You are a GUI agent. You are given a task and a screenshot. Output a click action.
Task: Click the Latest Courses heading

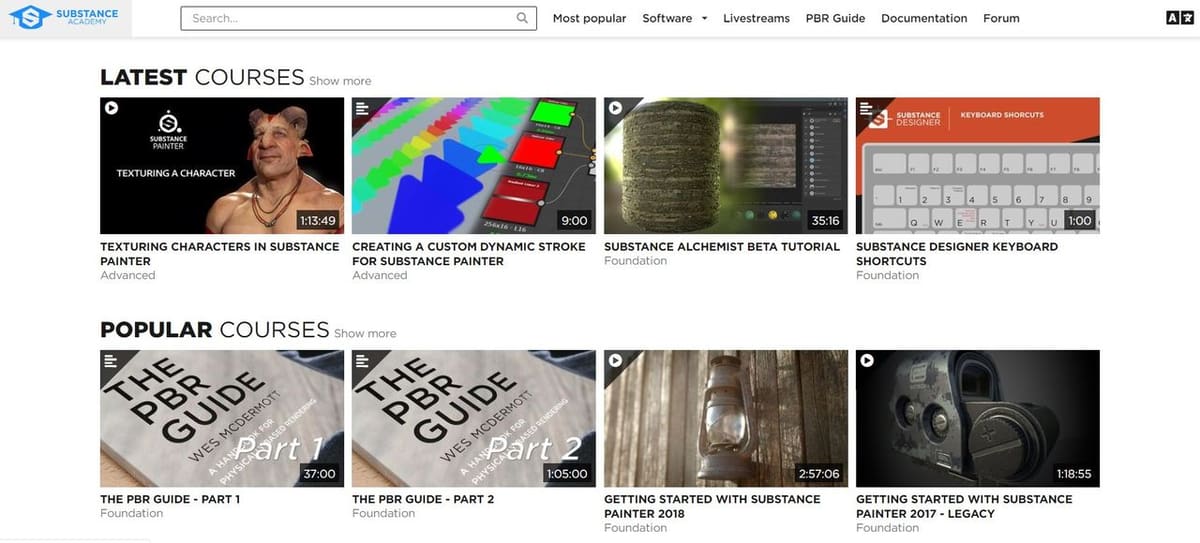pos(202,77)
